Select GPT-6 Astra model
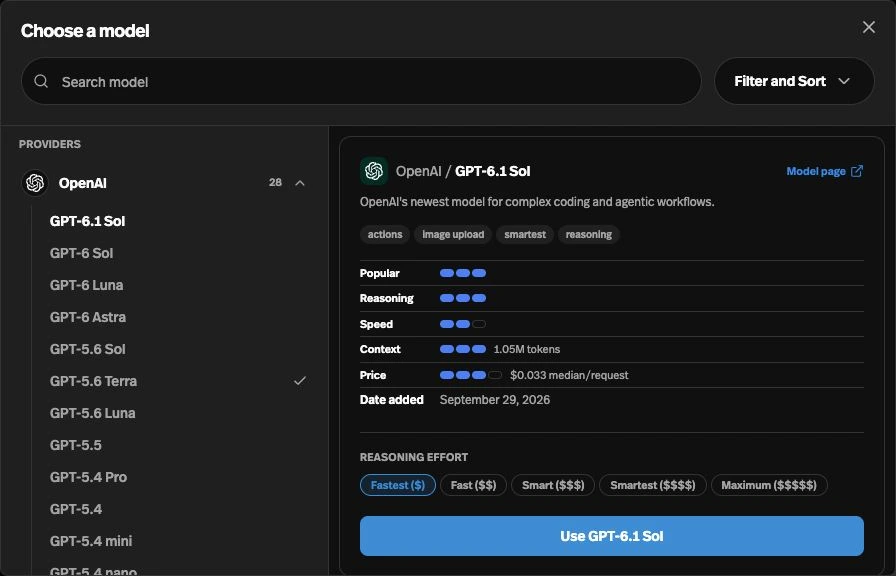 click(87, 317)
